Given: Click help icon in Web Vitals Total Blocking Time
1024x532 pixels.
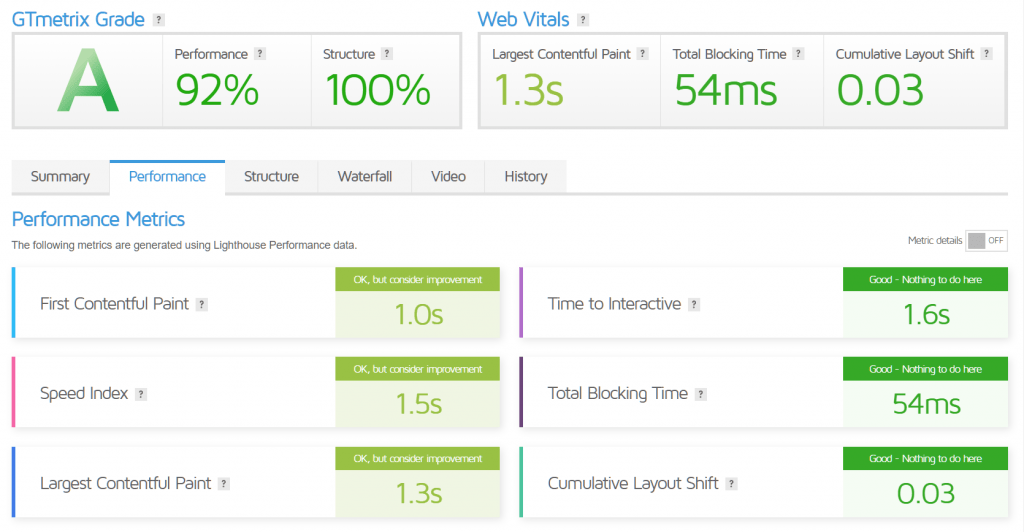Looking at the screenshot, I should [x=799, y=54].
